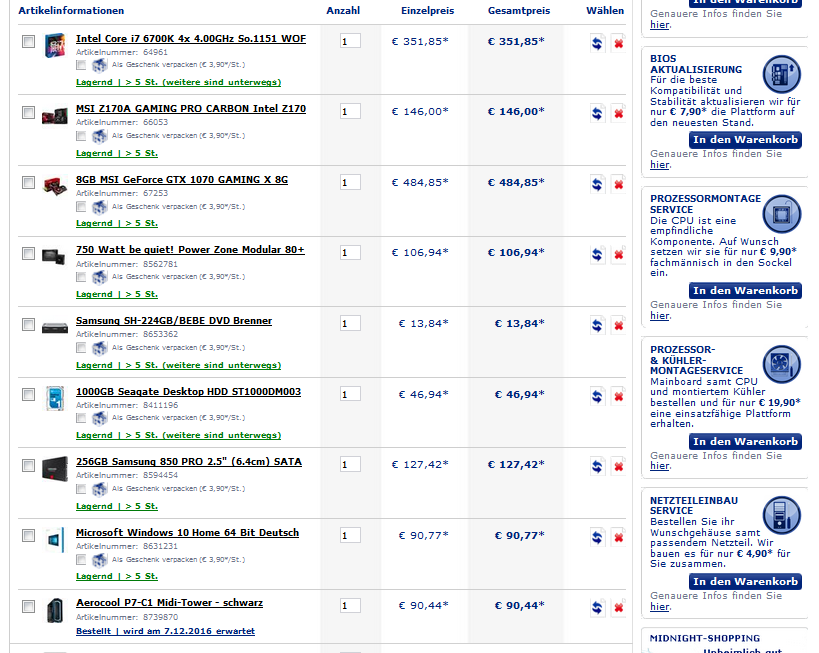Open Microsoft Windows 10 Home link
The width and height of the screenshot is (819, 653).
click(188, 533)
